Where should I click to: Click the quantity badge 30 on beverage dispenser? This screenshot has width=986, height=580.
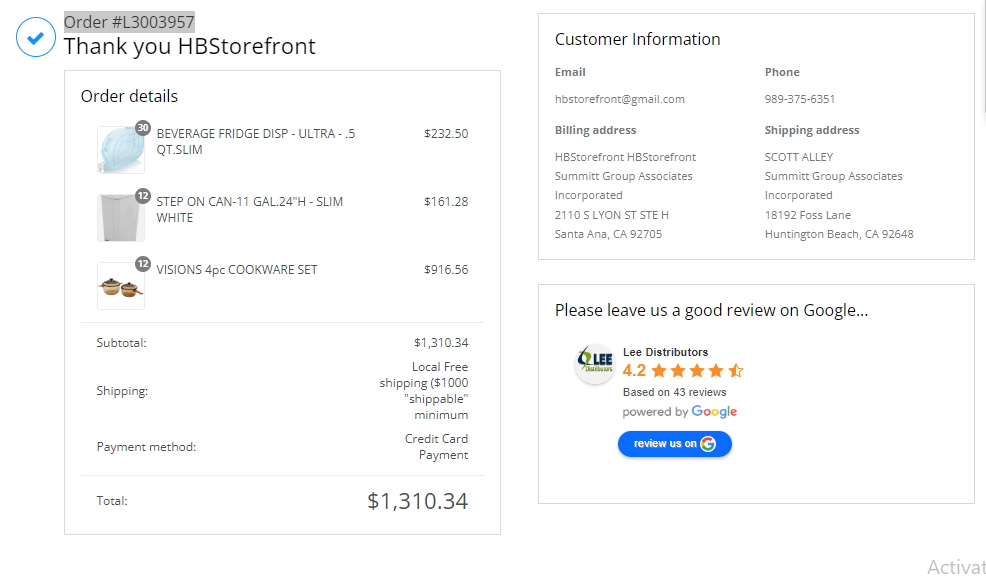tap(143, 128)
